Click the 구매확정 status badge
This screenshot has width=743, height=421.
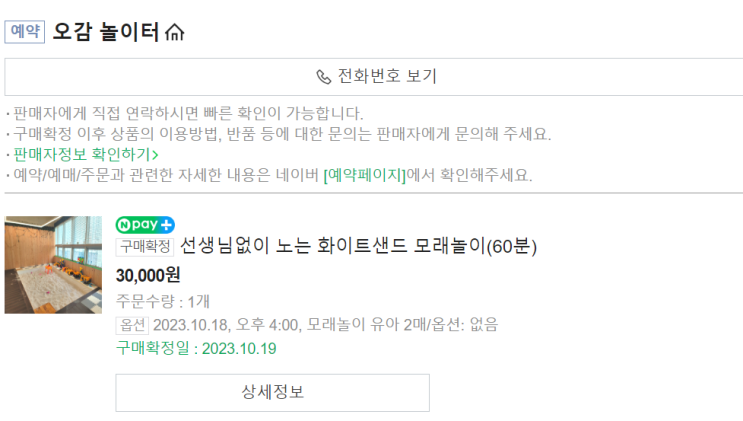pos(145,246)
